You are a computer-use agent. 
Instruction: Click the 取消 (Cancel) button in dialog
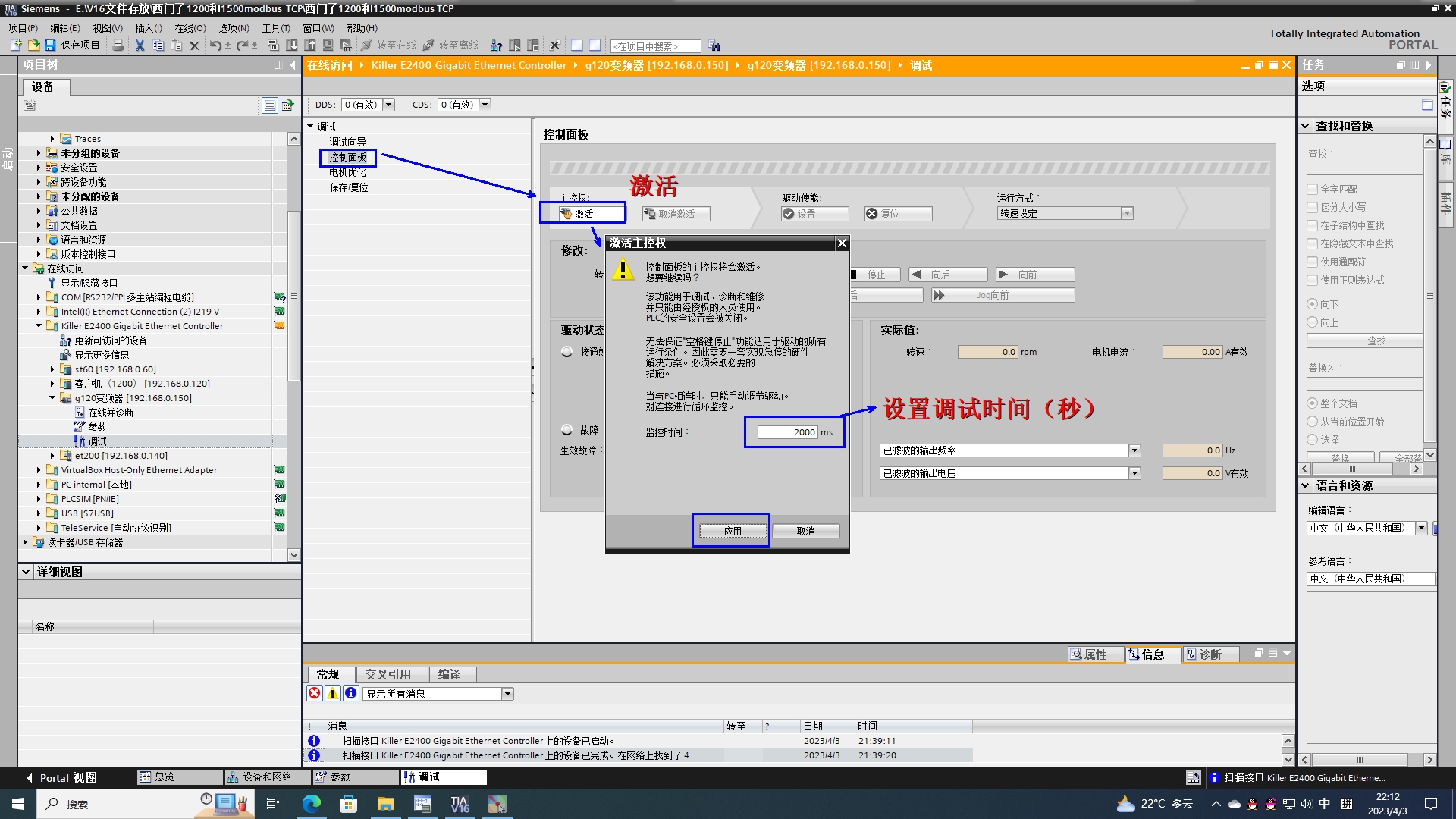(806, 530)
